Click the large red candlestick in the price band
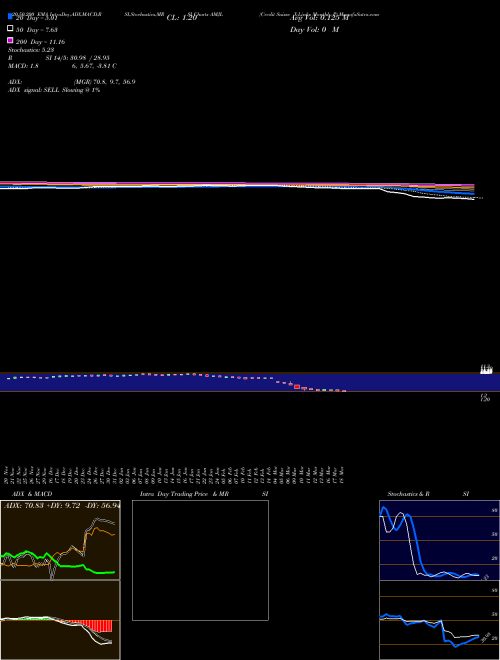 coord(297,386)
